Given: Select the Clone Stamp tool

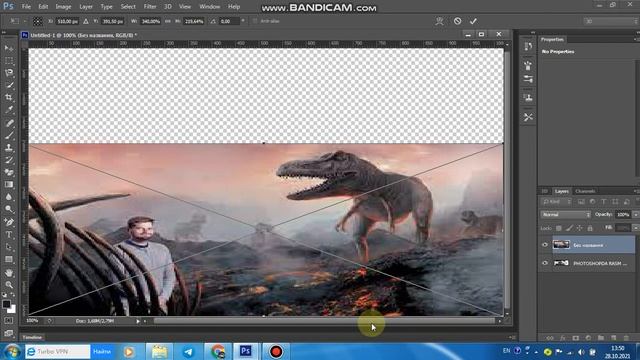Looking at the screenshot, I should point(9,148).
